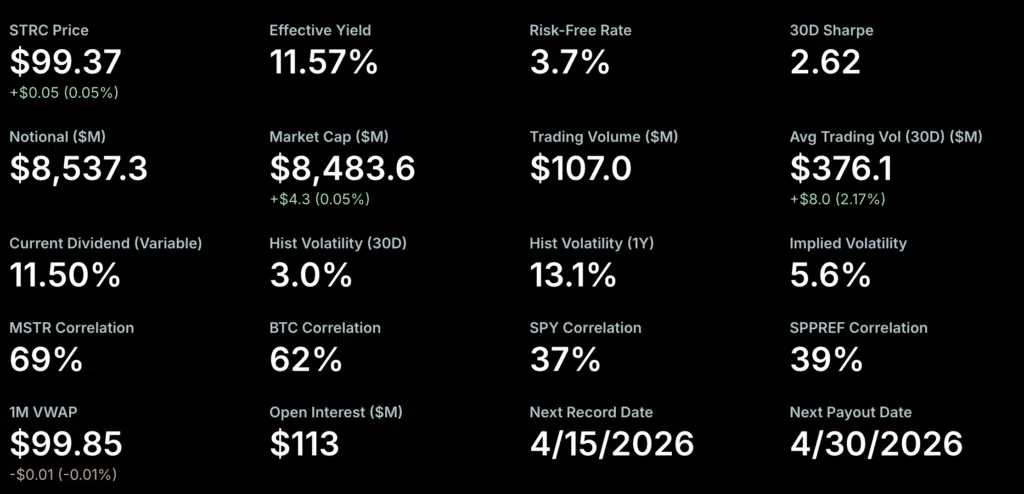Click the Risk-Free Rate 3.7% value
Viewport: 1024px width, 494px height.
coord(569,62)
